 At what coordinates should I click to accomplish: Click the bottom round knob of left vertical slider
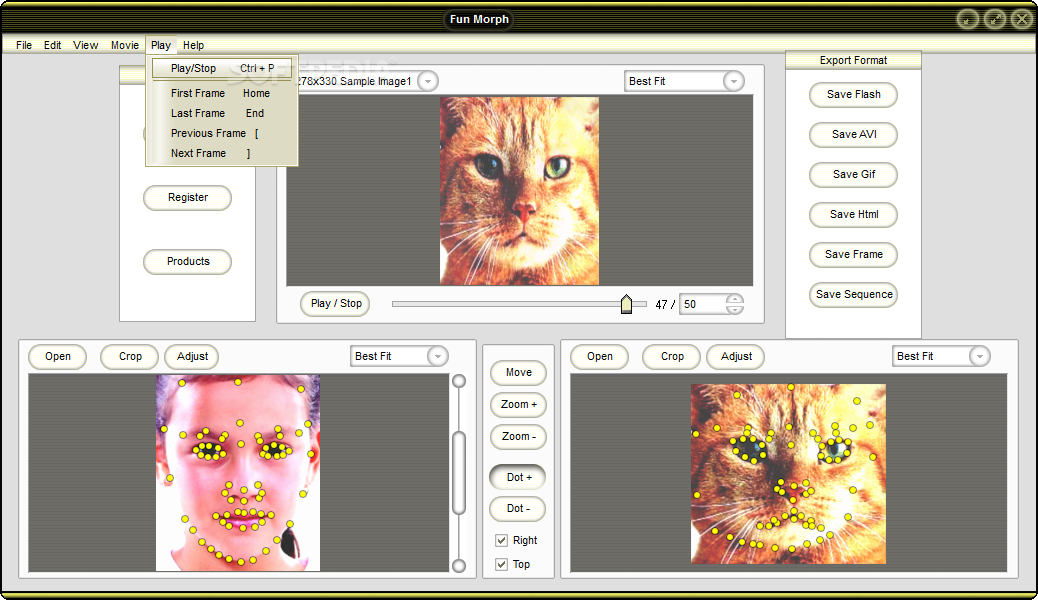pyautogui.click(x=459, y=566)
